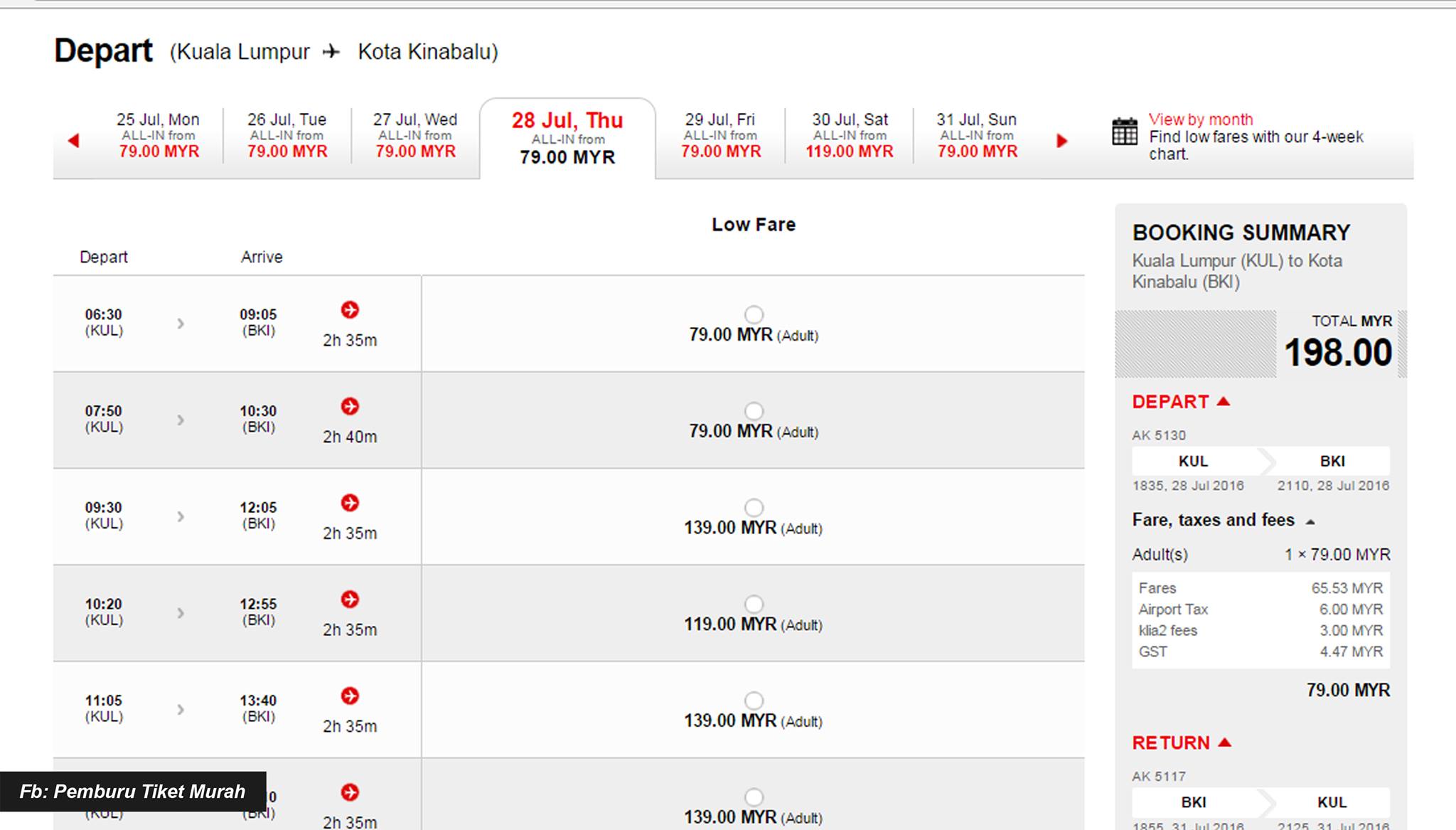Screen dimensions: 1456x830
Task: Select the 25 Jul, Mon date tab
Action: [158, 136]
